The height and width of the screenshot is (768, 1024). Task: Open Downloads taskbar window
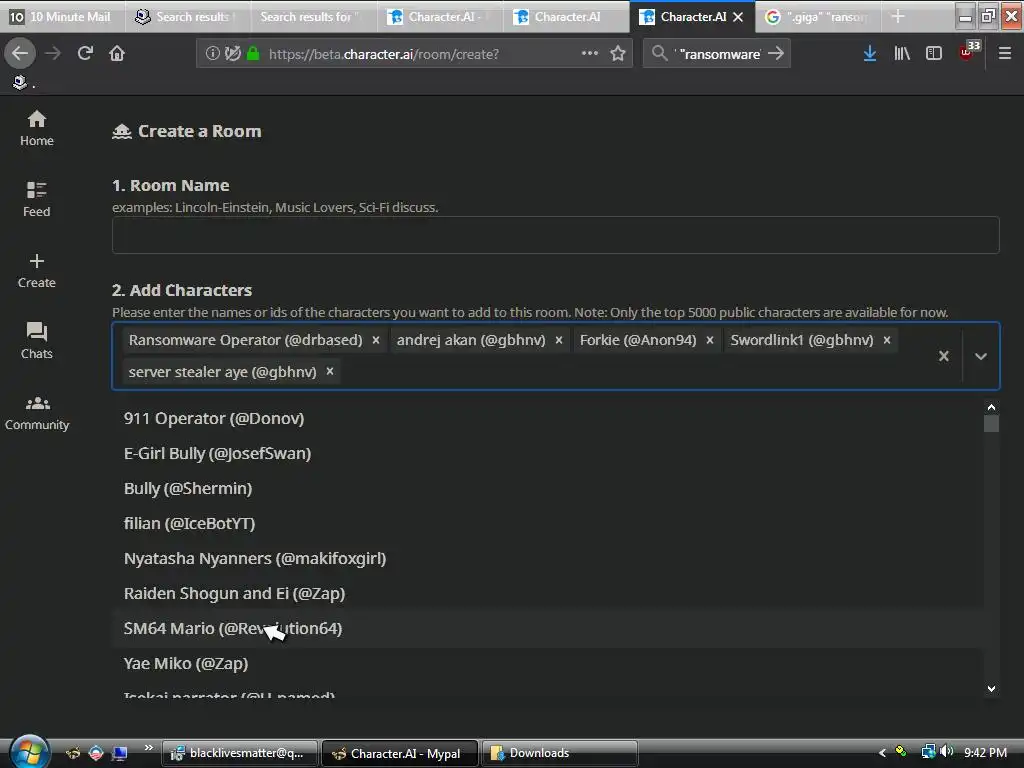click(x=559, y=753)
